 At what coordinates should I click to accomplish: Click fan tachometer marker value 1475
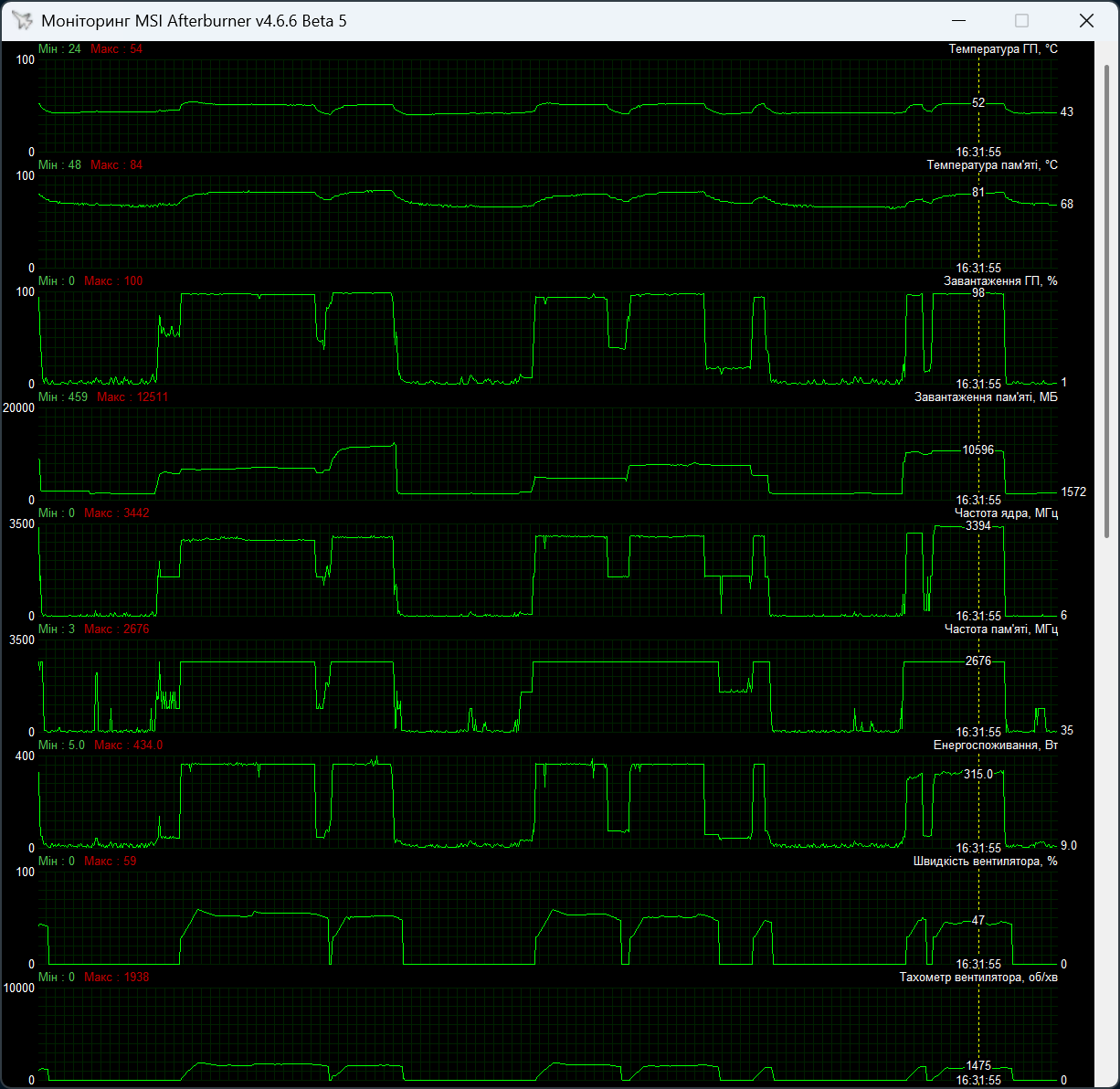[978, 1065]
